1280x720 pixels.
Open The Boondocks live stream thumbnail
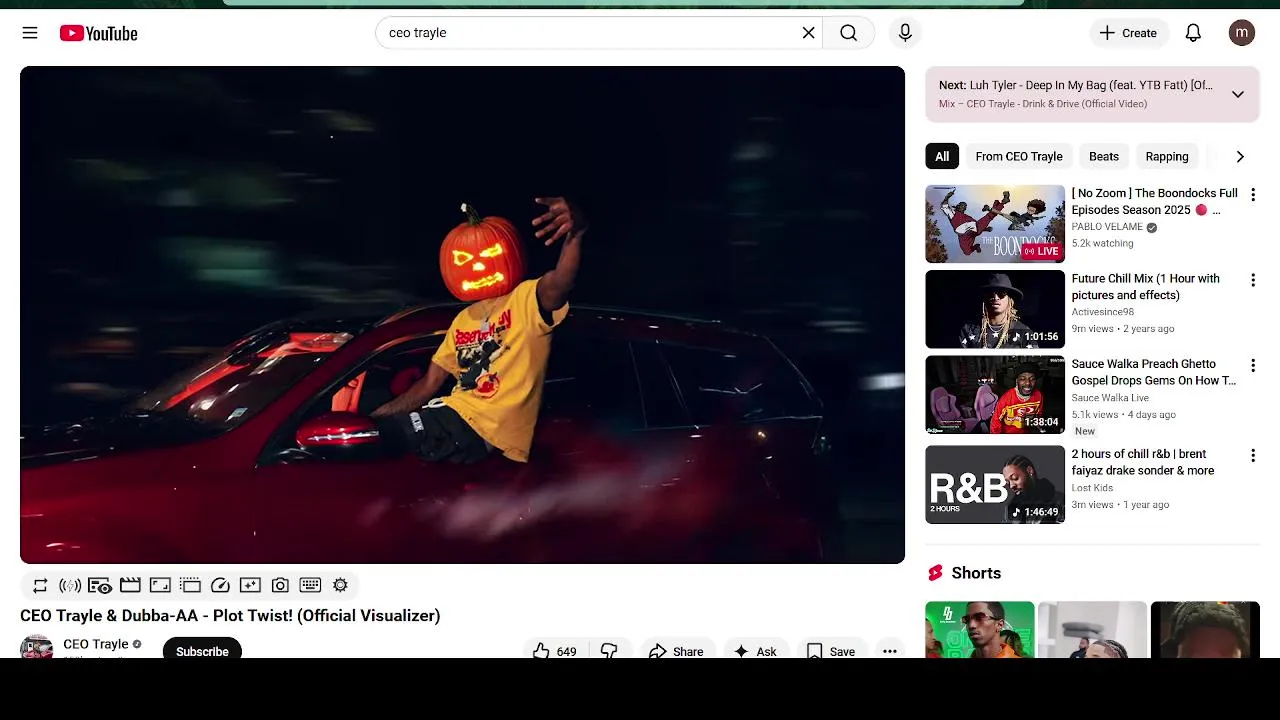[x=995, y=224]
